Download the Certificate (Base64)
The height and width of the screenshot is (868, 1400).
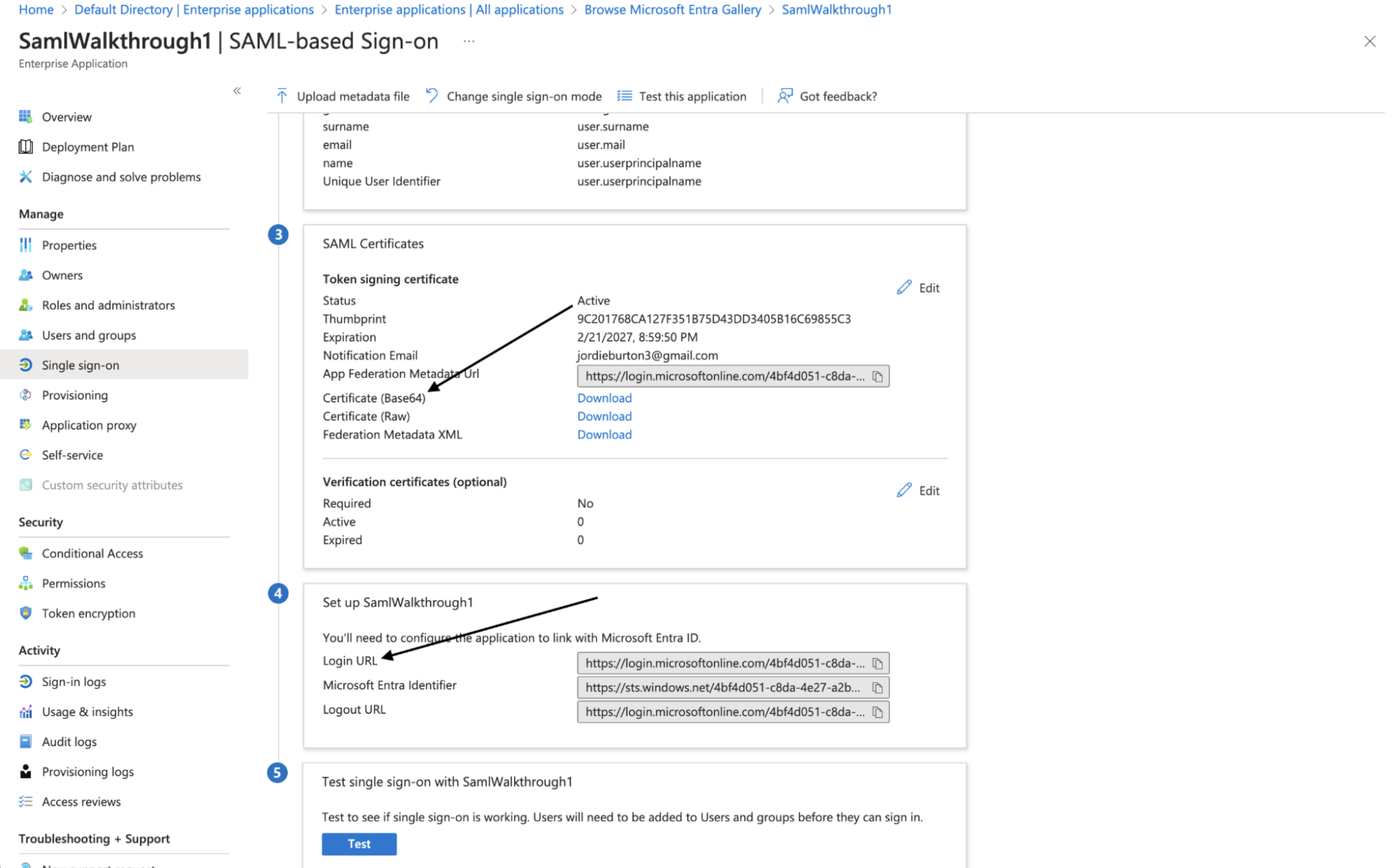click(x=604, y=398)
